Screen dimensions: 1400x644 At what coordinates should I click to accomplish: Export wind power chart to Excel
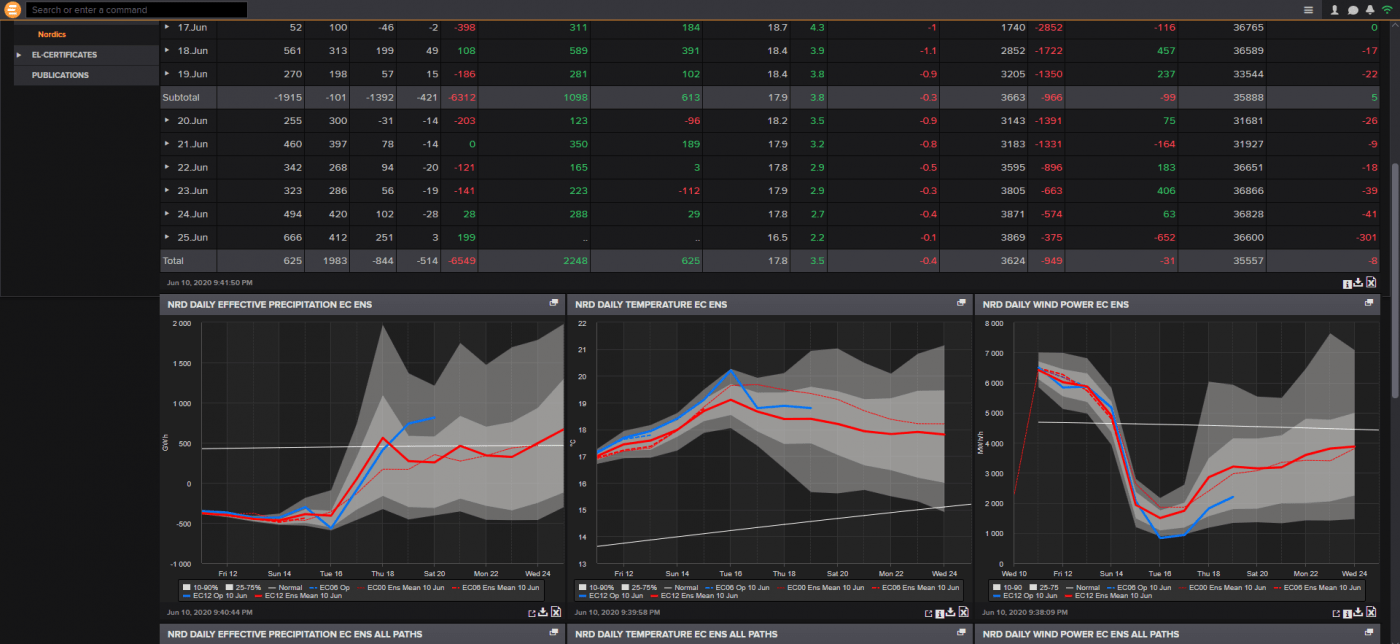click(1371, 612)
